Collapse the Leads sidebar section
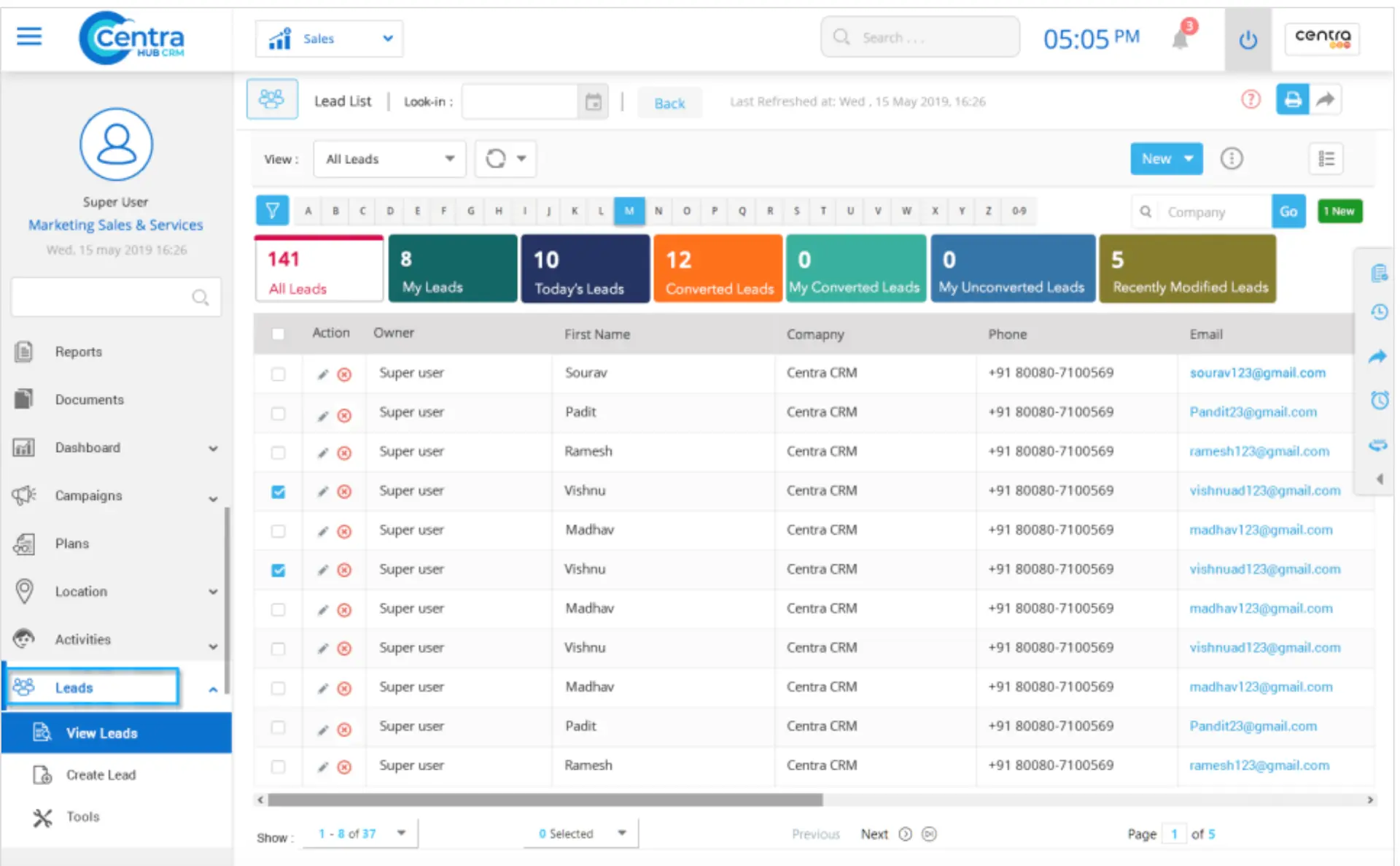The image size is (1400, 866). 212,689
